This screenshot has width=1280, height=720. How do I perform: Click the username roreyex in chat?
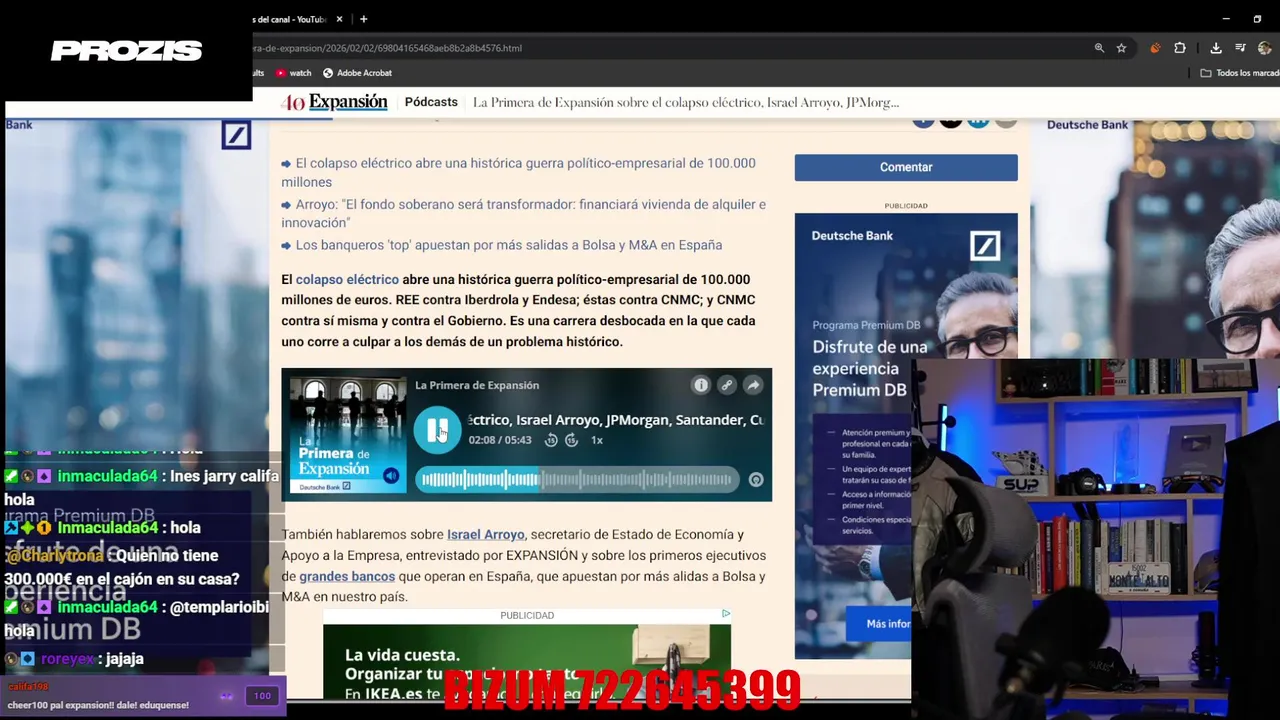[67, 659]
